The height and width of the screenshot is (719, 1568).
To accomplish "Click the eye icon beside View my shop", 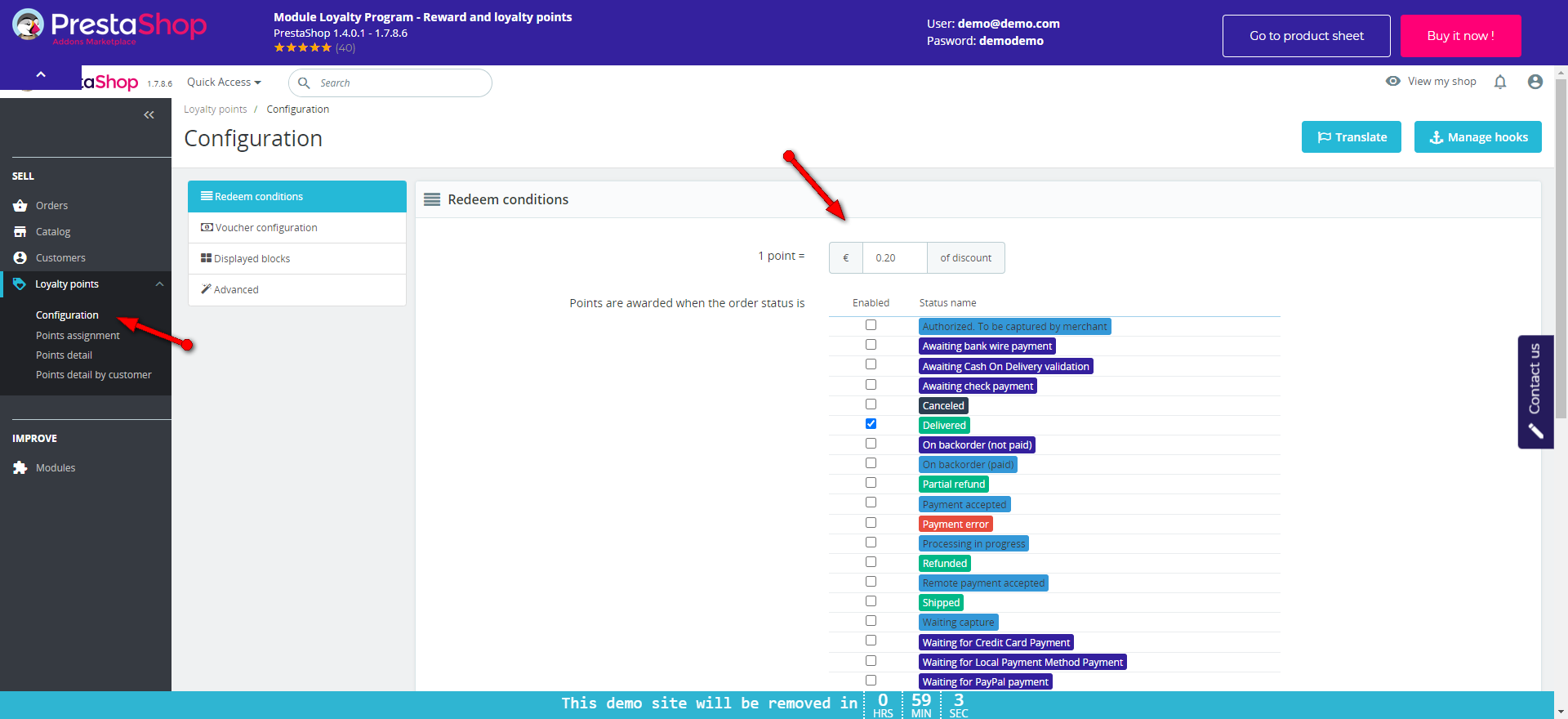I will click(1393, 81).
